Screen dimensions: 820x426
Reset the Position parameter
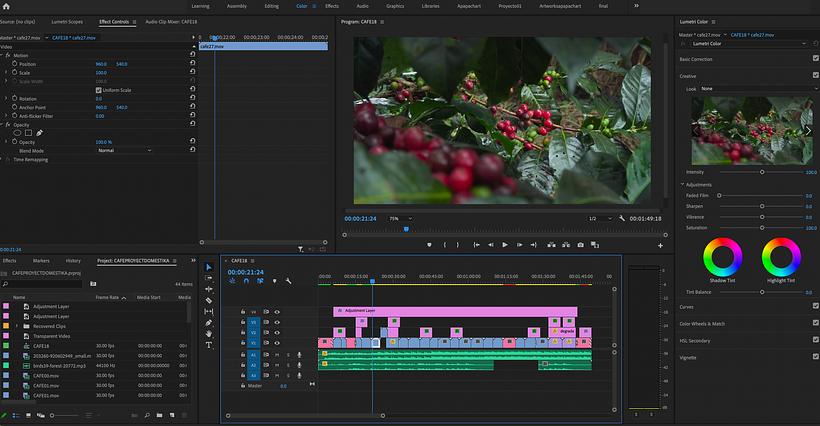[x=191, y=64]
